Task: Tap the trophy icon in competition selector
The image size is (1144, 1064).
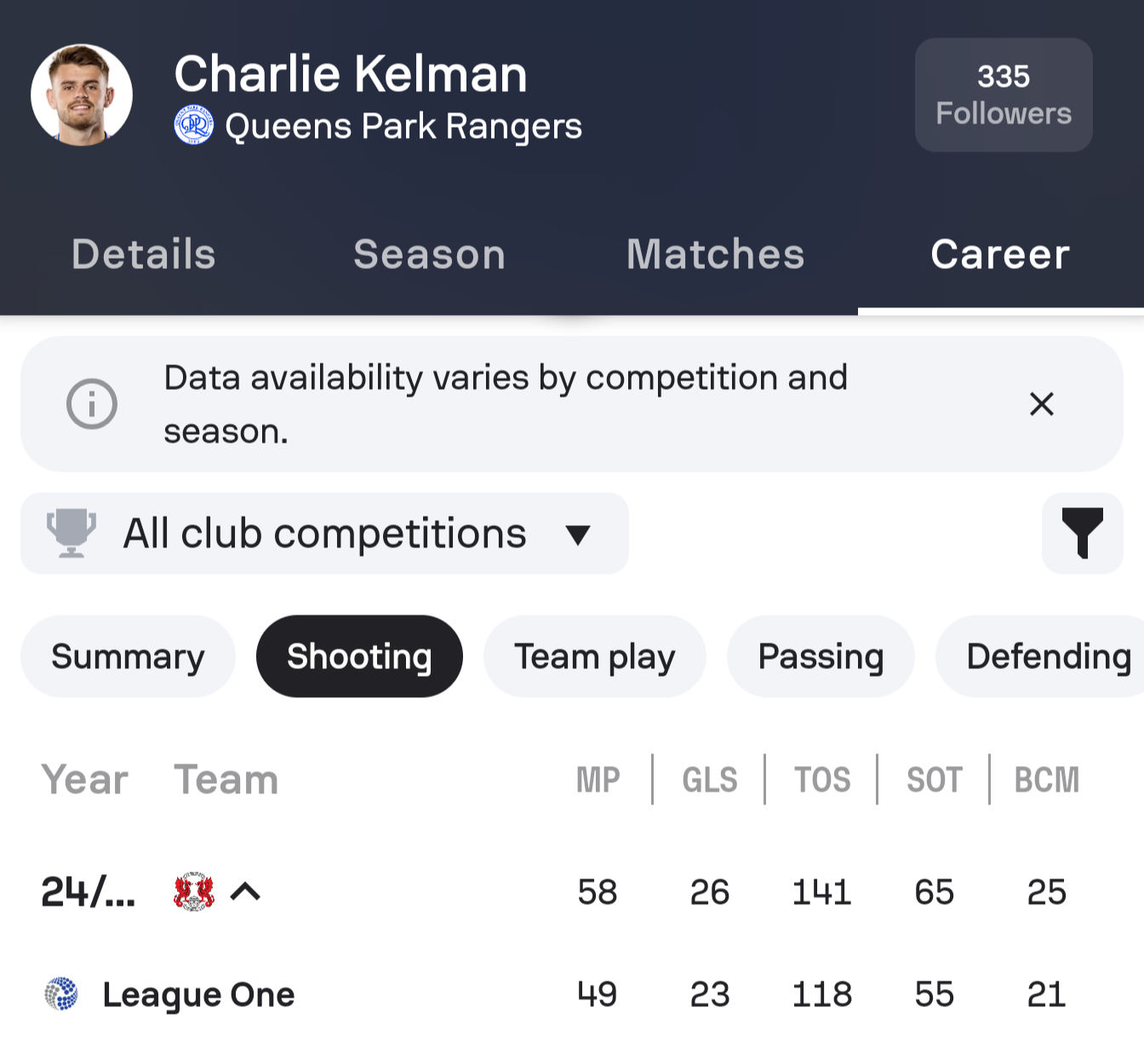Action: (x=71, y=533)
